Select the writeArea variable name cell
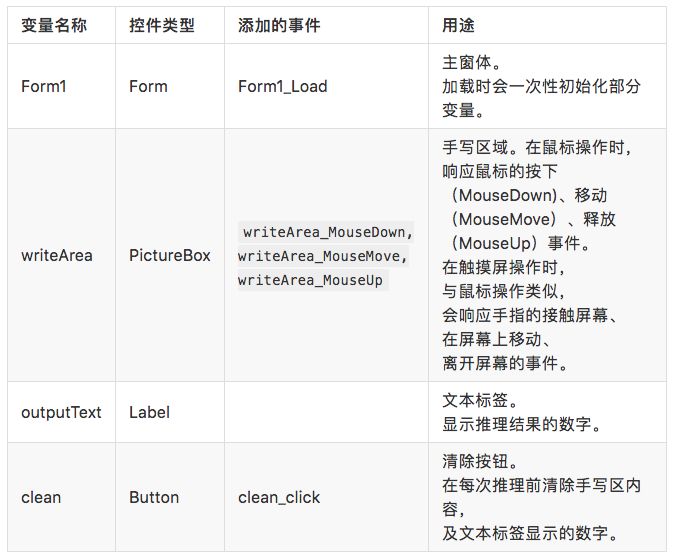The height and width of the screenshot is (558, 675). coord(56,255)
